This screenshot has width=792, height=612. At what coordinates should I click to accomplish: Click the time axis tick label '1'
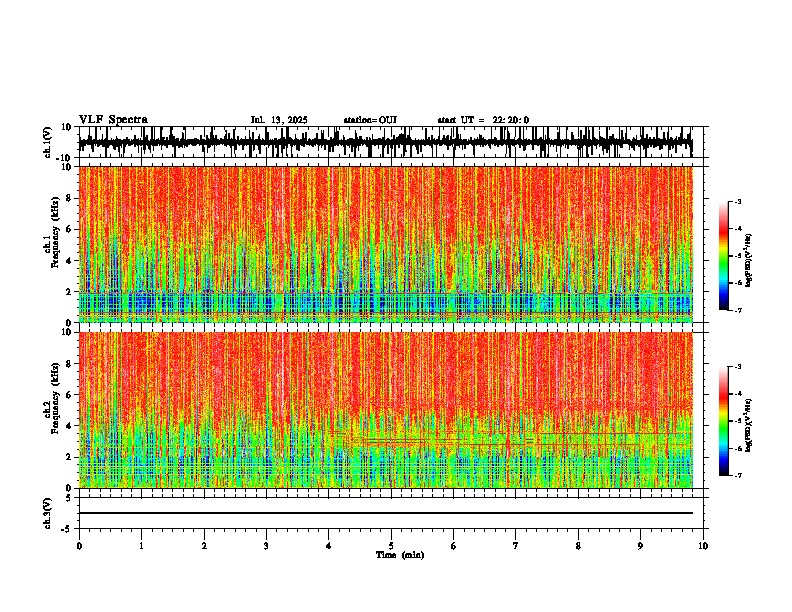(141, 546)
